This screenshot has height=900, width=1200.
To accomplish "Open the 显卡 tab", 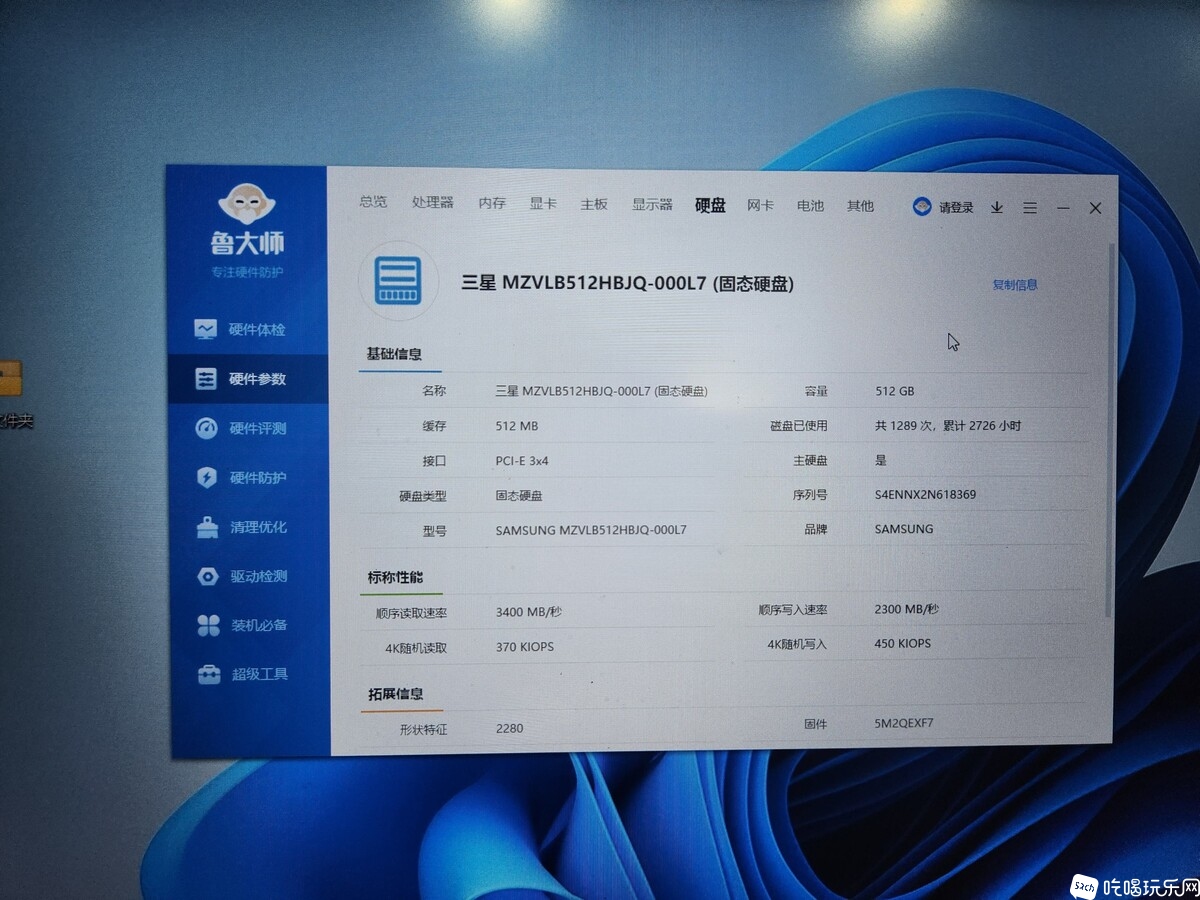I will point(543,203).
